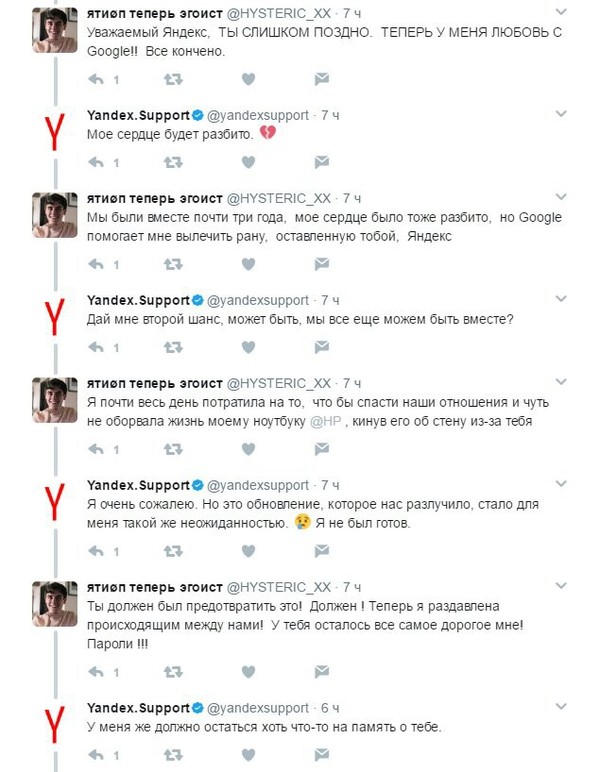This screenshot has width=600, height=772.
Task: Click user photo avatar beside the first tweet
Action: 54,29
